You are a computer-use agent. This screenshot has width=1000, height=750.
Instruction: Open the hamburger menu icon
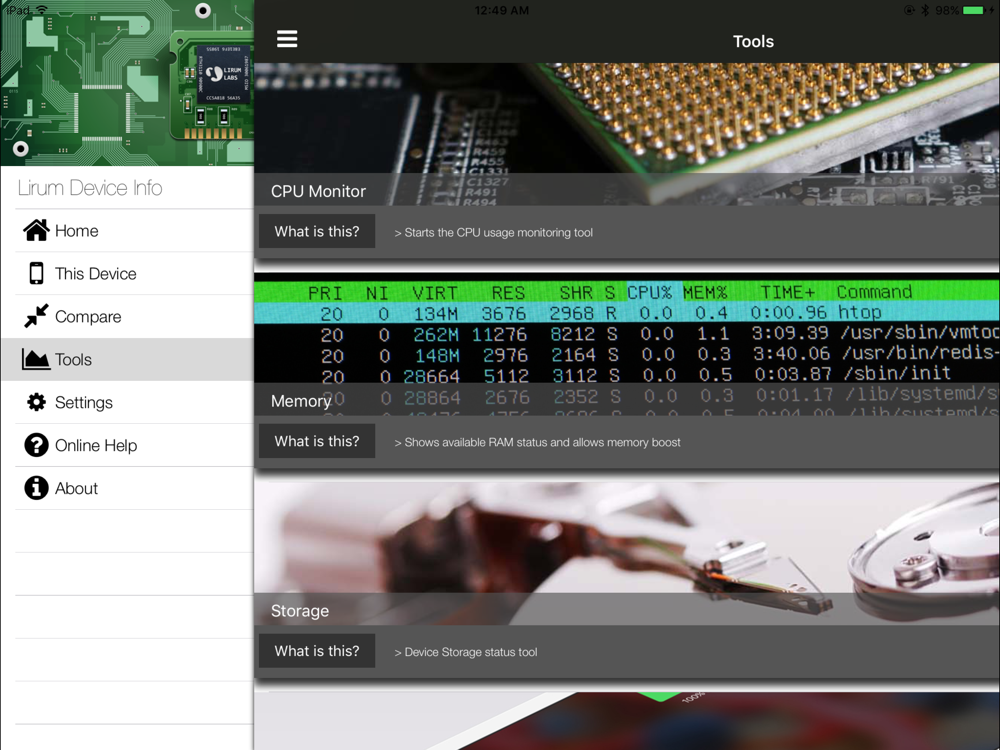pyautogui.click(x=287, y=39)
